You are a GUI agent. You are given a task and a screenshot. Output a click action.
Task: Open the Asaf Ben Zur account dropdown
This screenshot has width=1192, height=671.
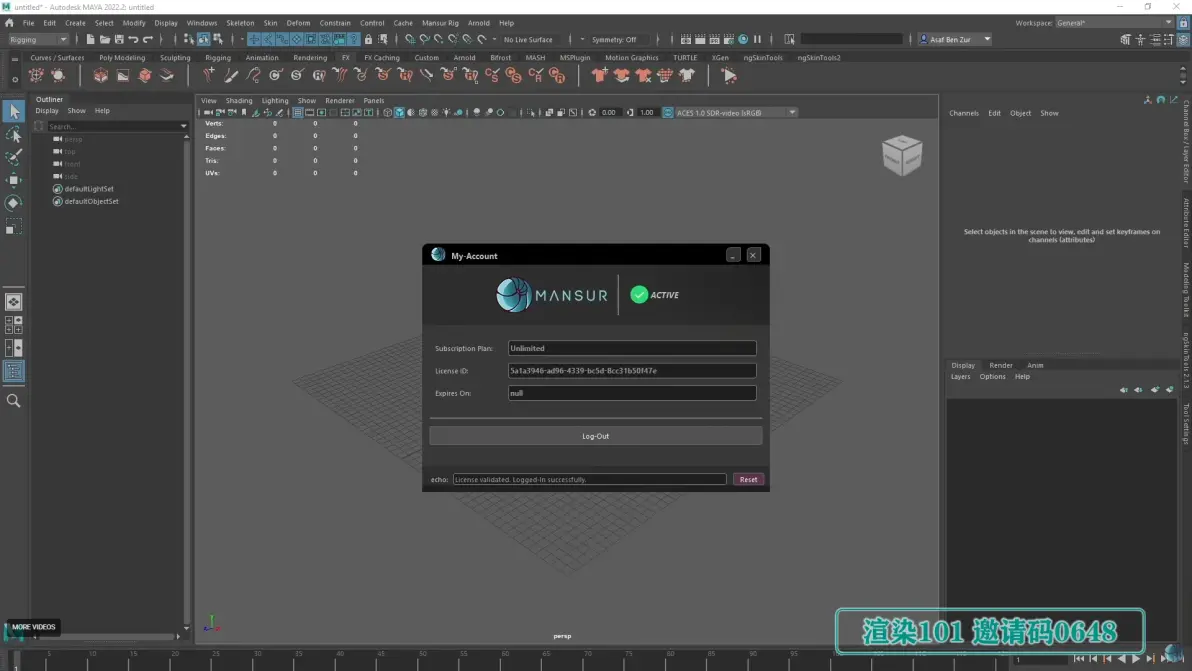coord(955,40)
